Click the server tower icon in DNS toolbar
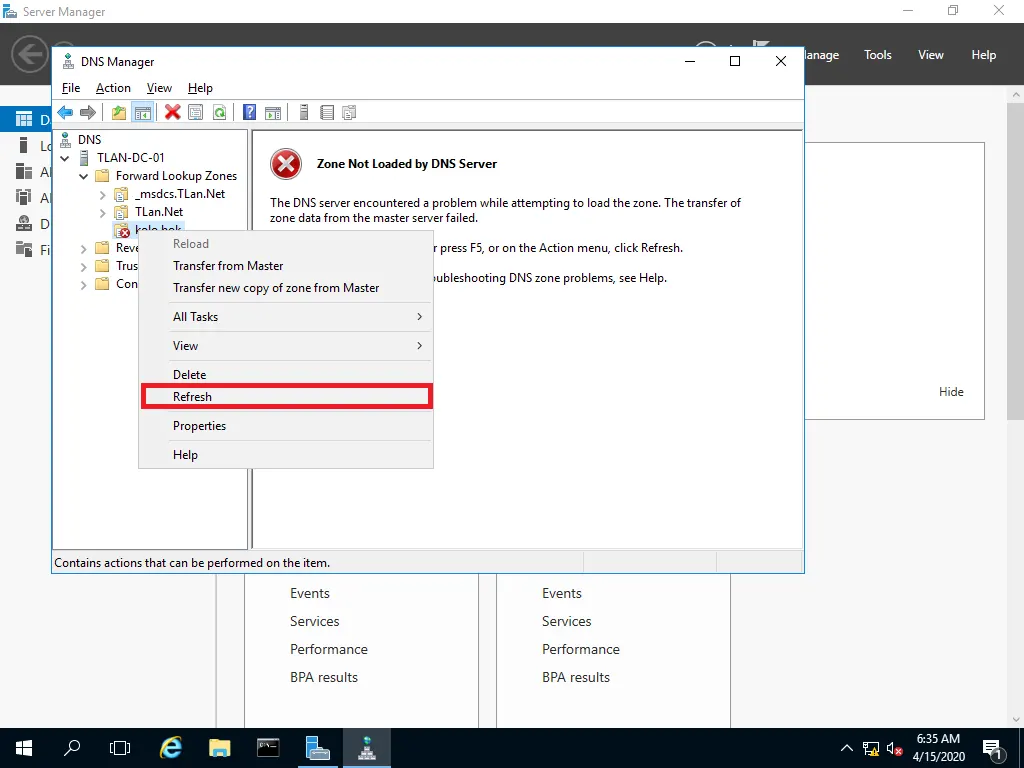Screen dimensions: 1024x768 304,112
